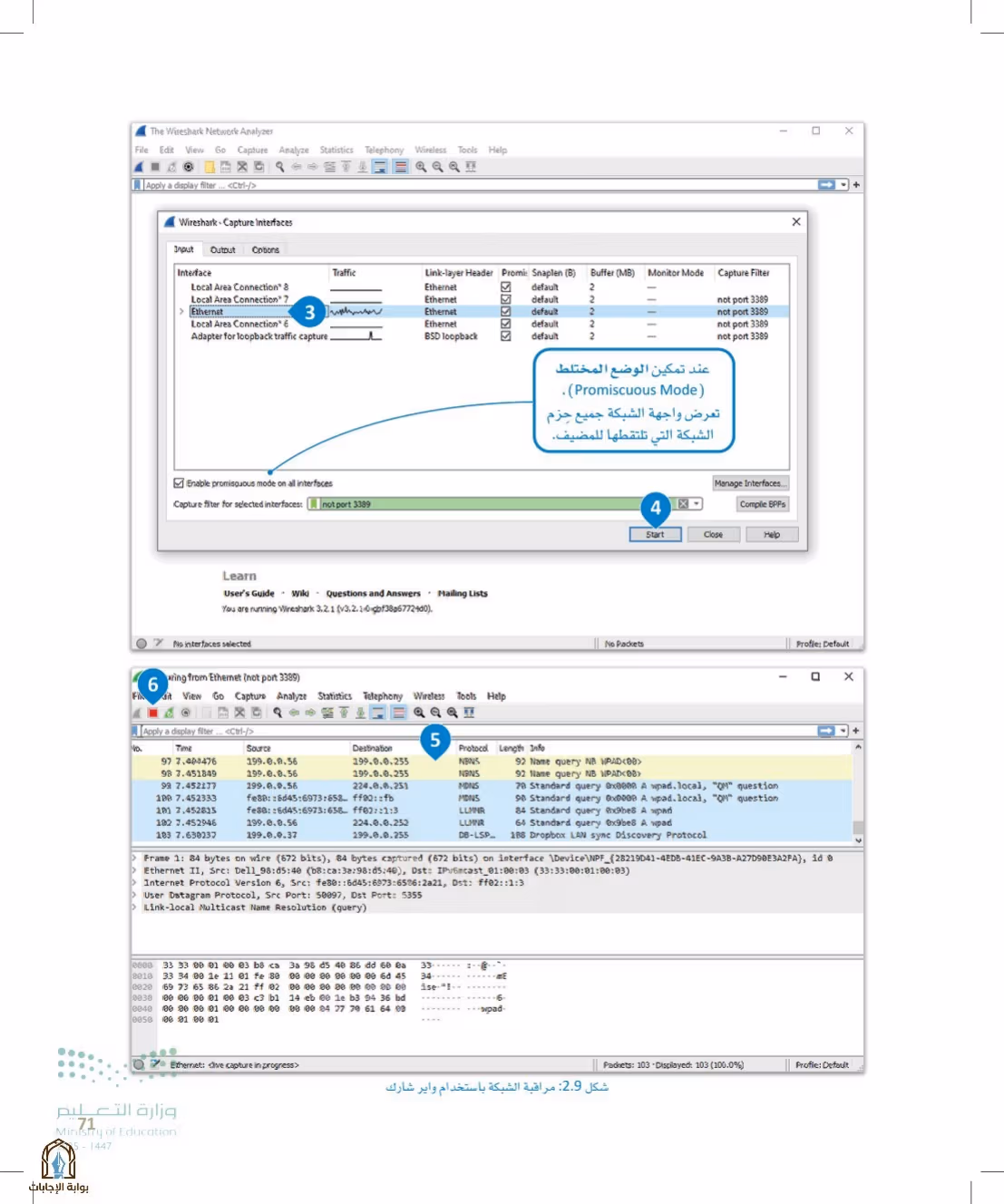Click the expert info circle in Network Analyzer status bar
This screenshot has height=1204, width=1004.
coord(141,644)
